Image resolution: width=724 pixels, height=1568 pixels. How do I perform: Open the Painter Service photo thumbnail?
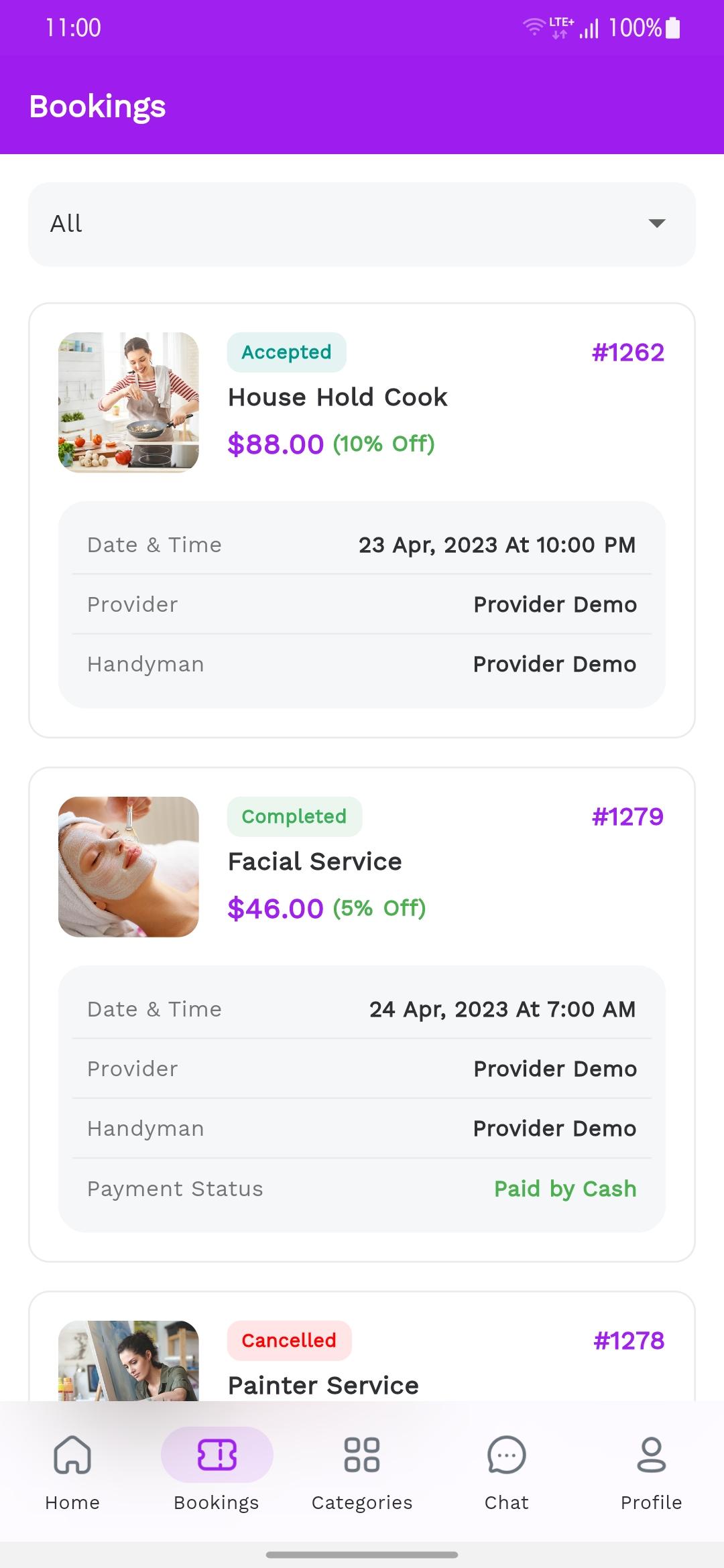click(129, 1360)
